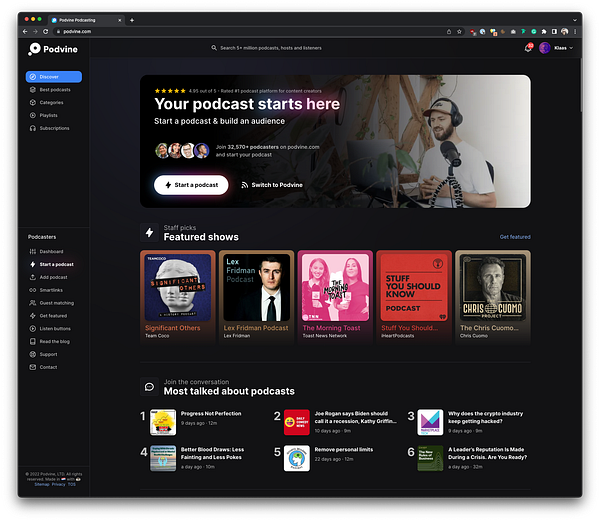This screenshot has height=521, width=600.
Task: Click the Klaas user avatar
Action: tap(545, 48)
